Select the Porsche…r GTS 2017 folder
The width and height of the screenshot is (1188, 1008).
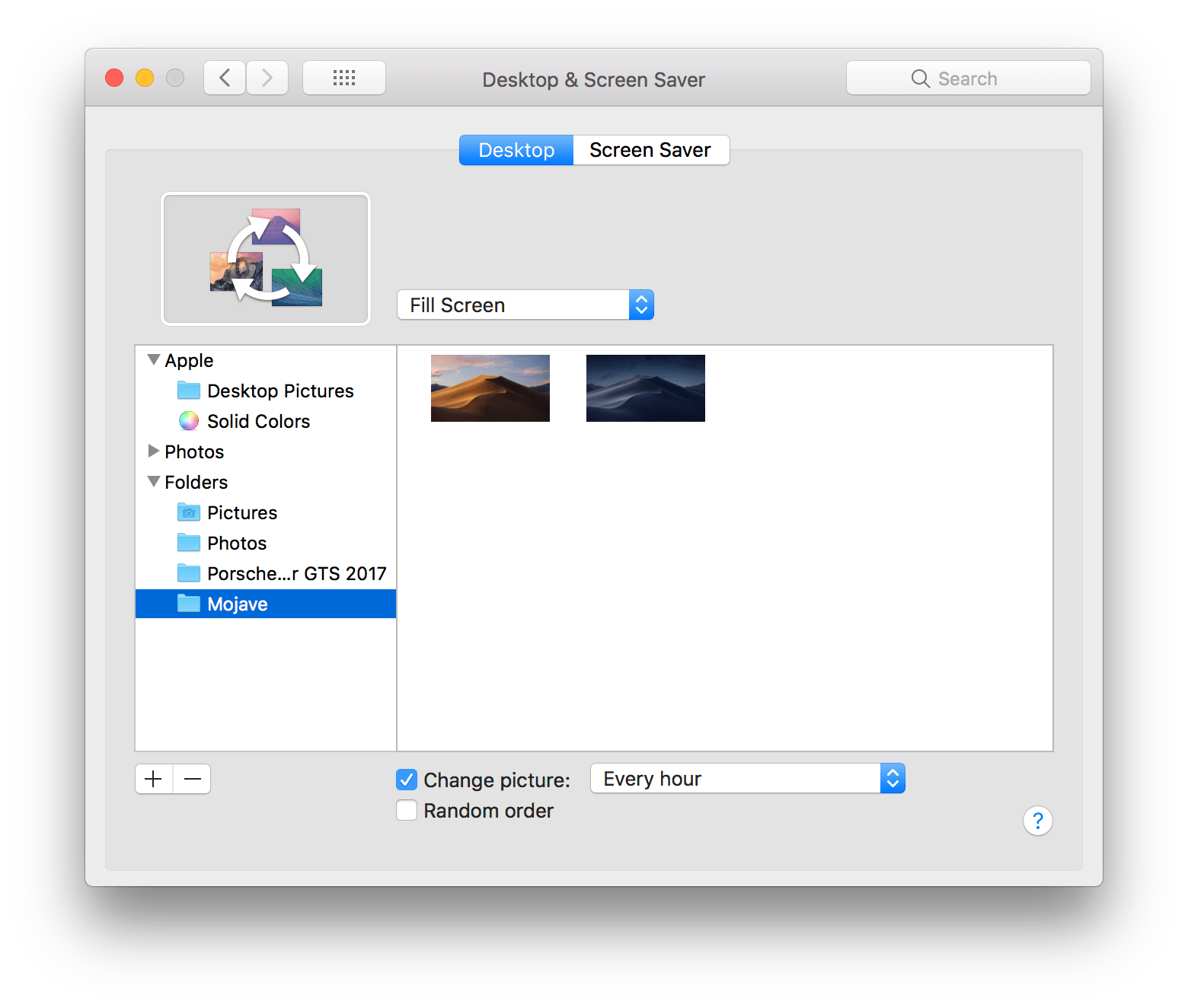[x=266, y=573]
